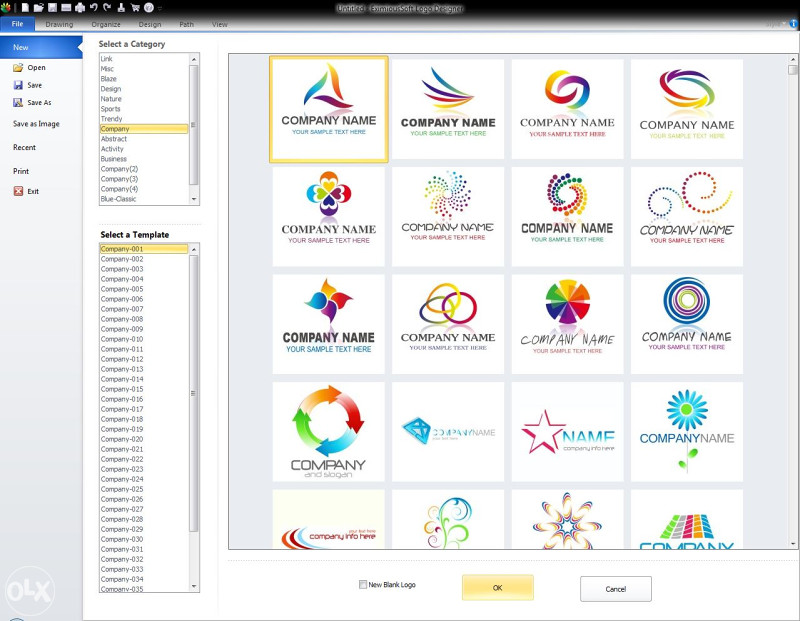This screenshot has height=621, width=800.
Task: Click the Cancel button
Action: pos(616,589)
